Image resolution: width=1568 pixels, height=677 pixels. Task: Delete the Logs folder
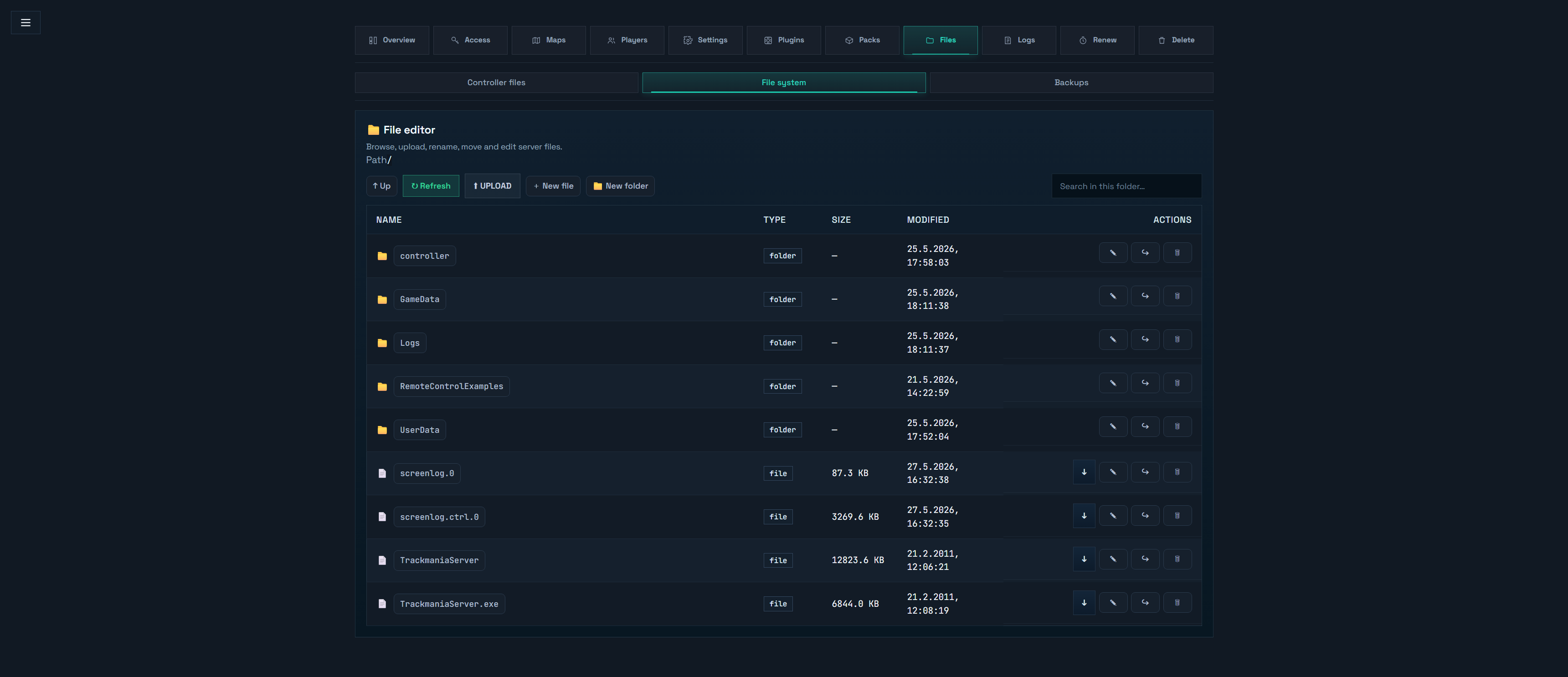tap(1177, 339)
